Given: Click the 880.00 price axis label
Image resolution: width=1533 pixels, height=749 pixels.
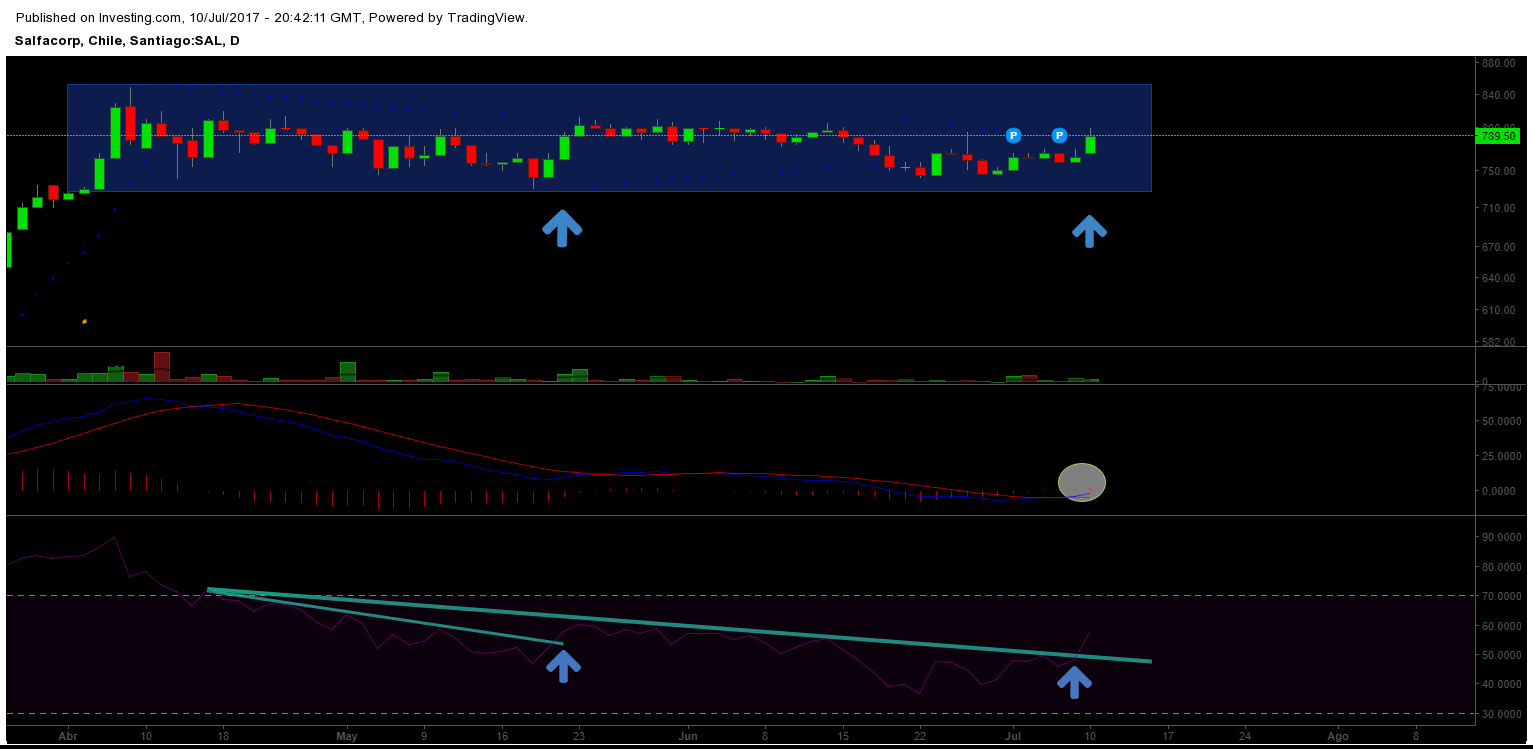Looking at the screenshot, I should (1498, 64).
